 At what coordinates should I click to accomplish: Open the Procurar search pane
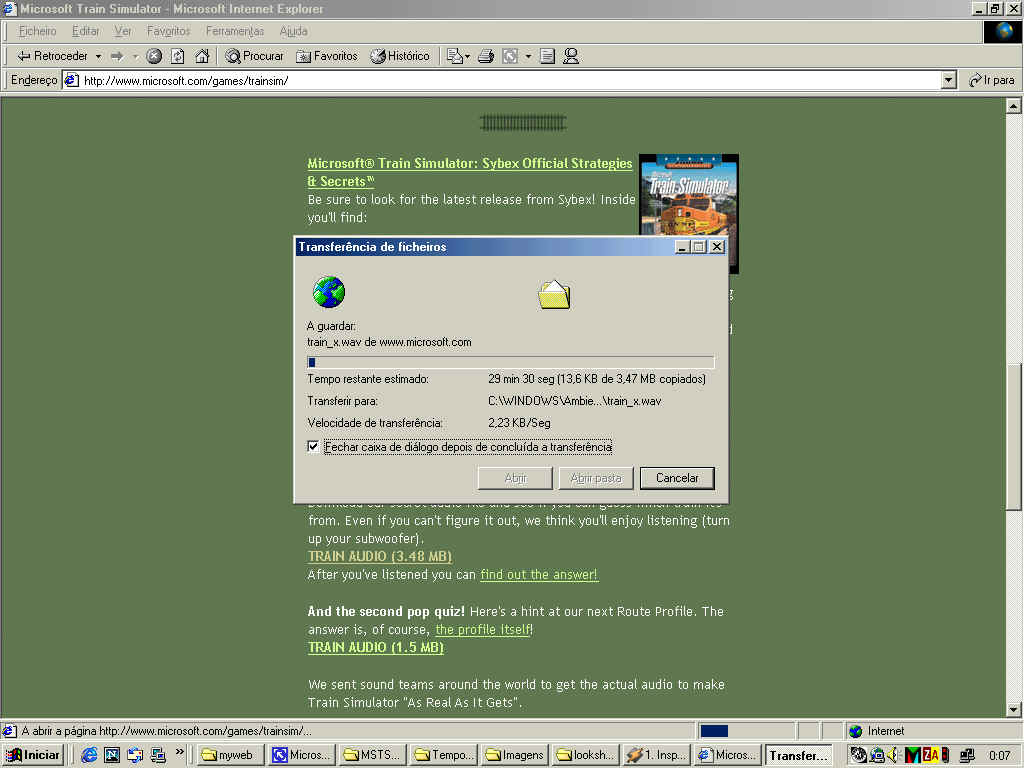click(255, 56)
